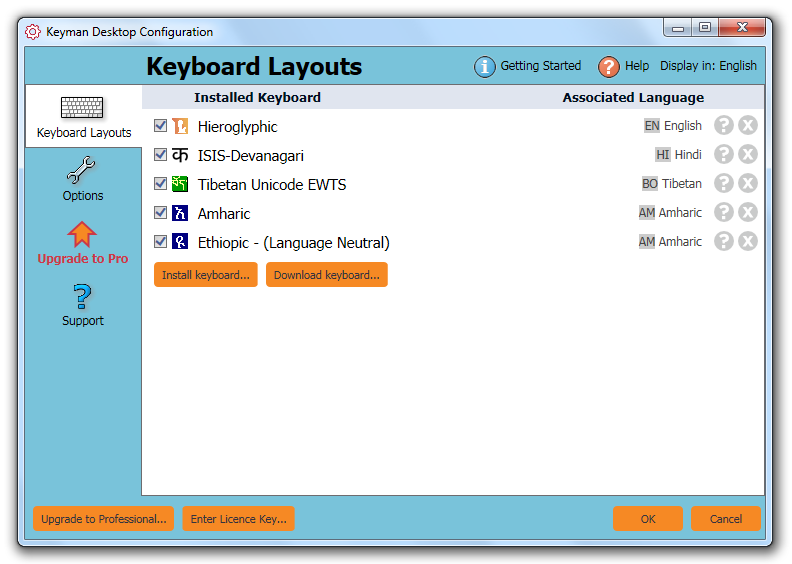Click the Getting Started info icon
The image size is (792, 564).
[x=484, y=67]
